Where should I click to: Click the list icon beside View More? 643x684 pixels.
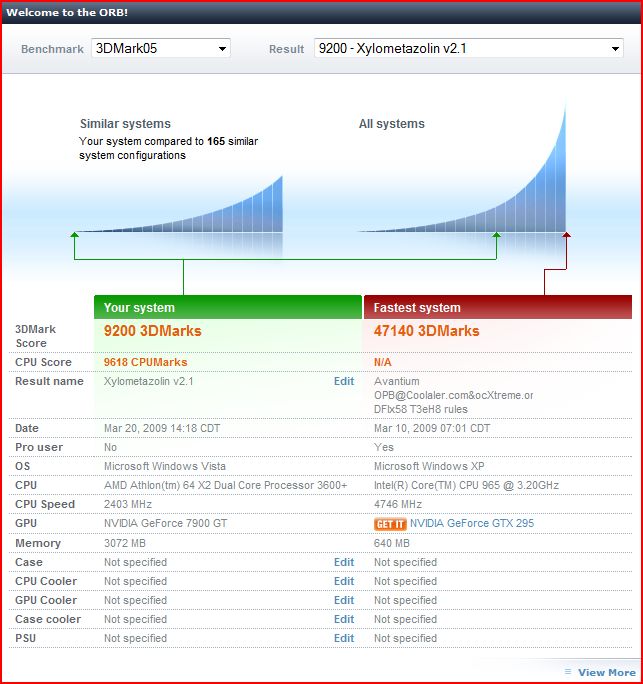click(x=568, y=672)
